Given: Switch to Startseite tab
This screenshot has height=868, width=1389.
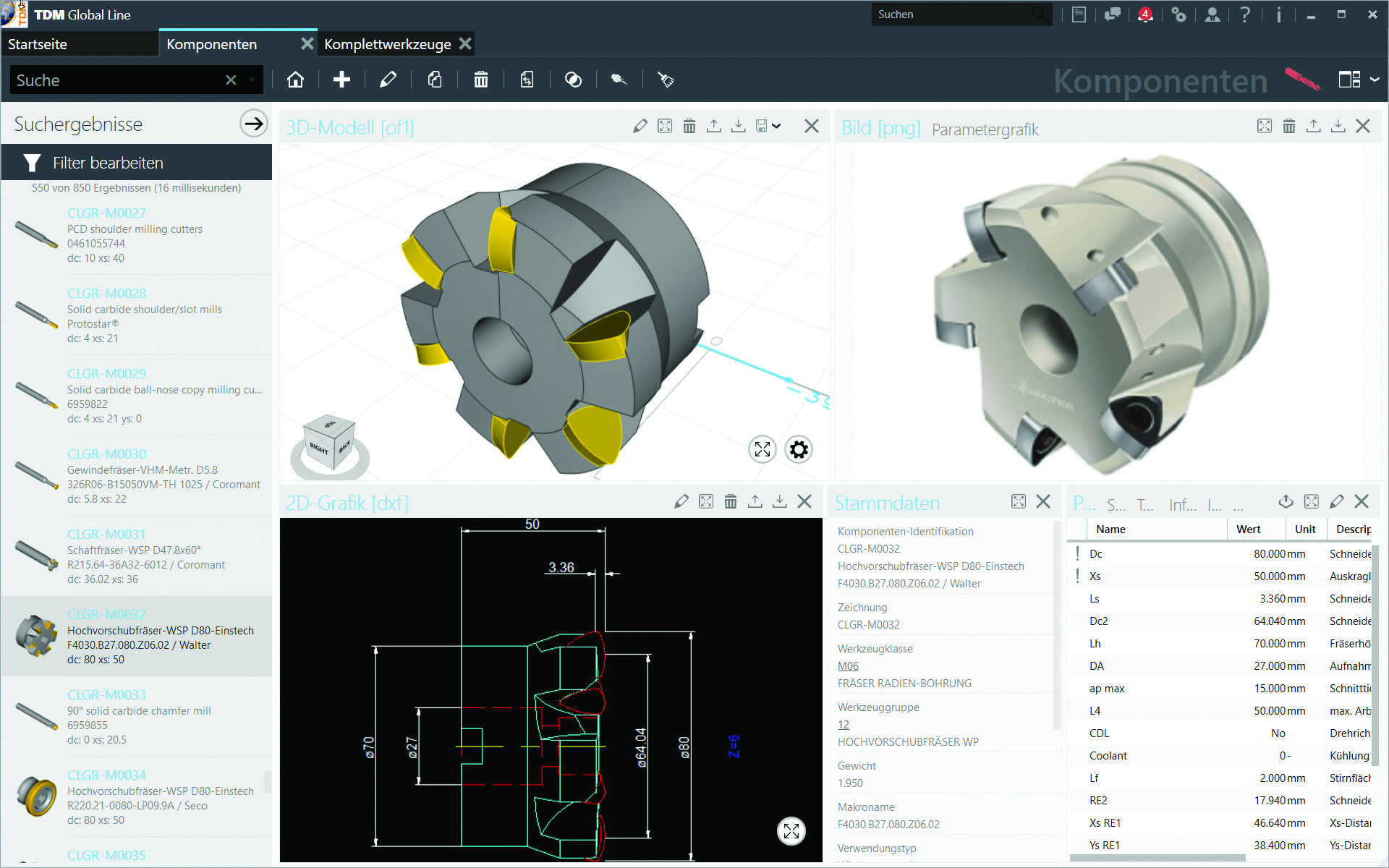Looking at the screenshot, I should point(38,44).
